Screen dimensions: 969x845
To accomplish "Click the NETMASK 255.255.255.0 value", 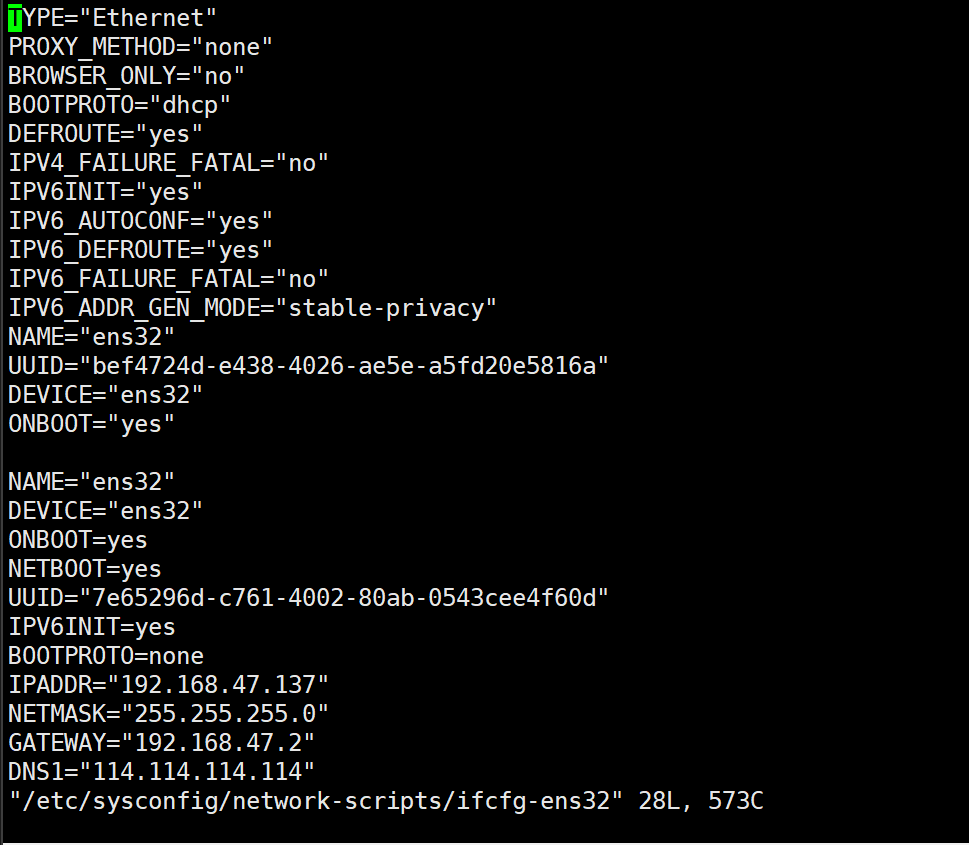I will (225, 714).
